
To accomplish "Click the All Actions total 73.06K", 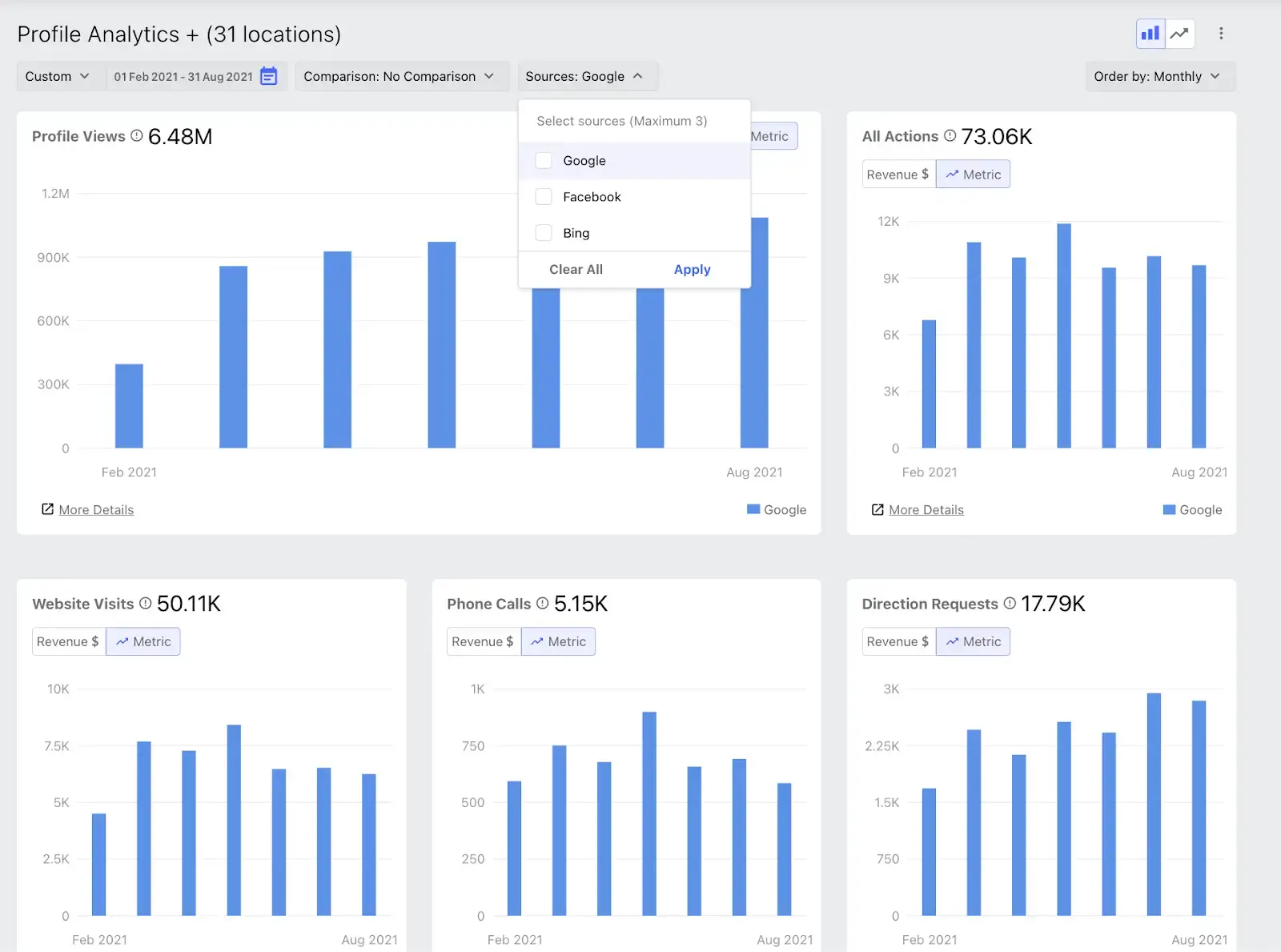I will pos(997,136).
